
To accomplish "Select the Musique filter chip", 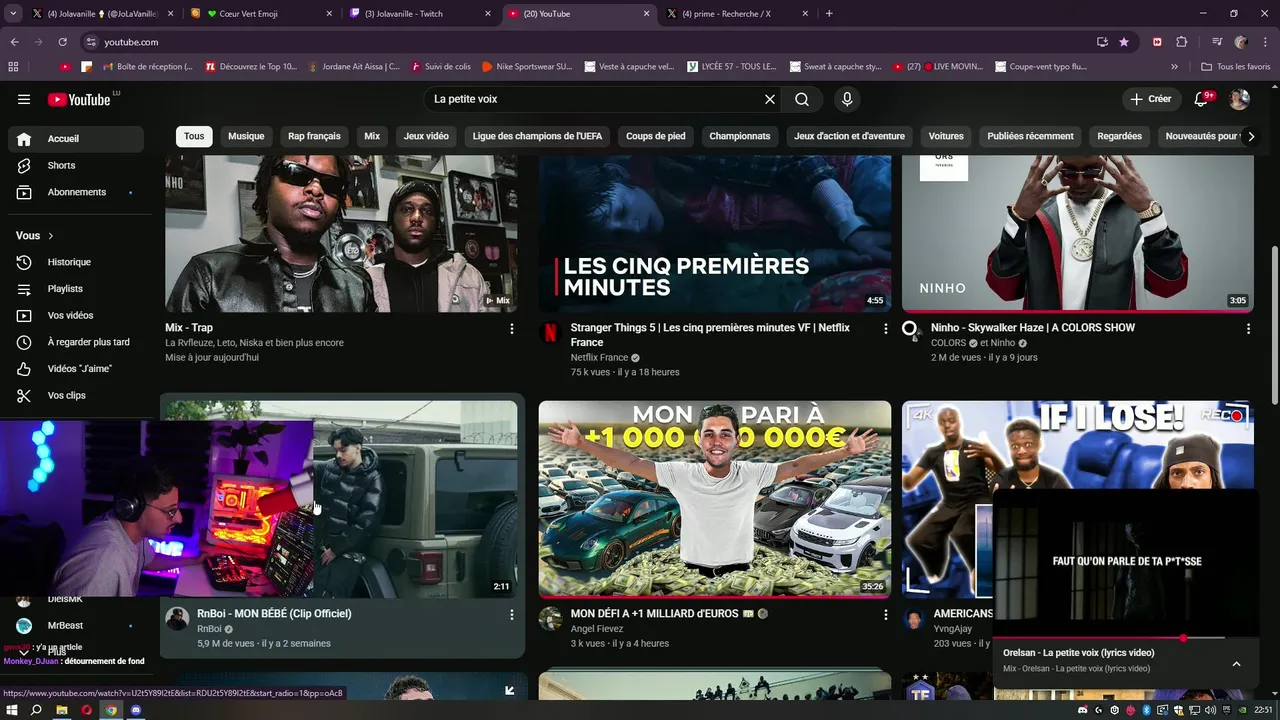I will tap(246, 136).
